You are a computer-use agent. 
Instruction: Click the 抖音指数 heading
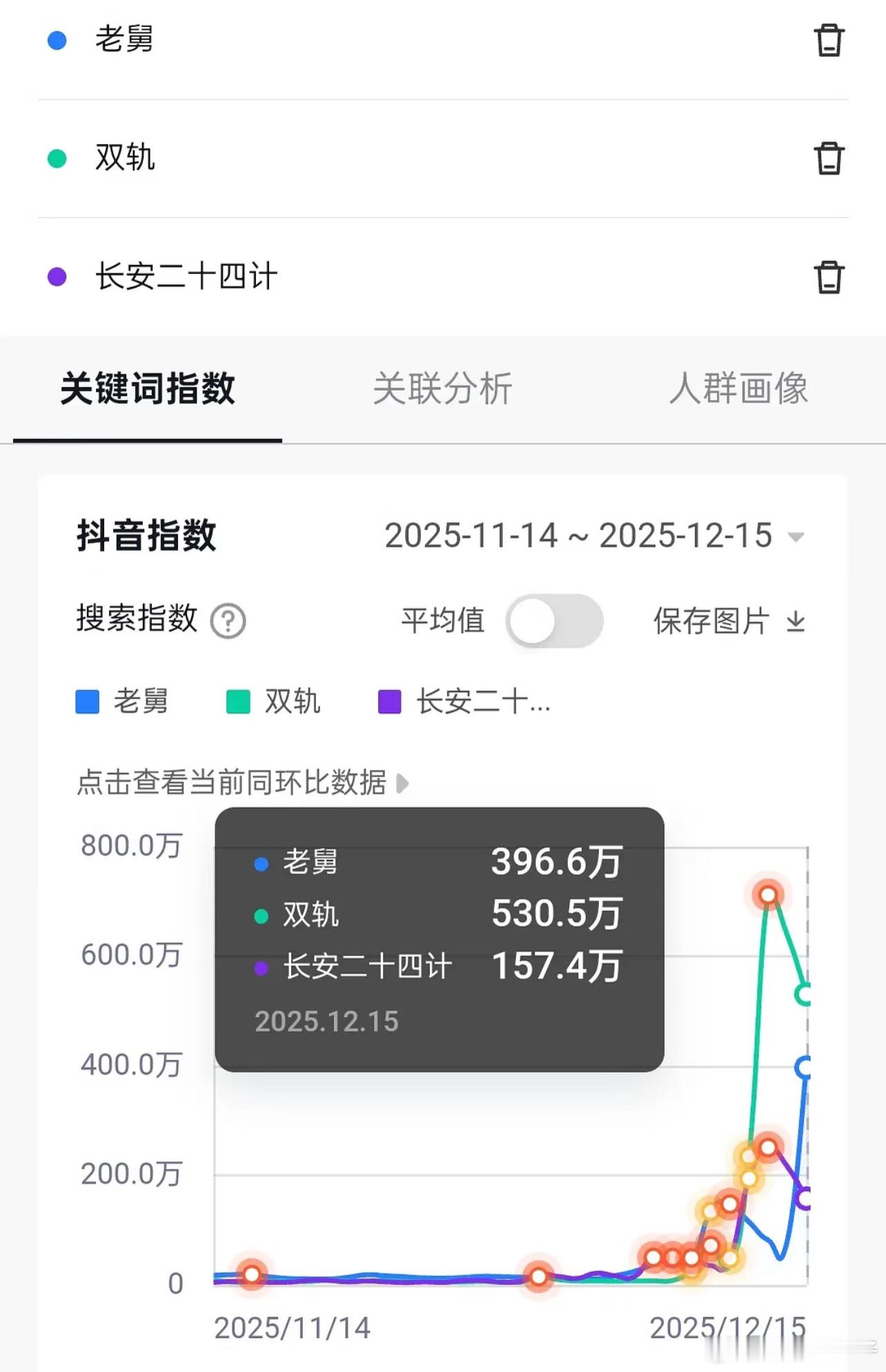(147, 536)
